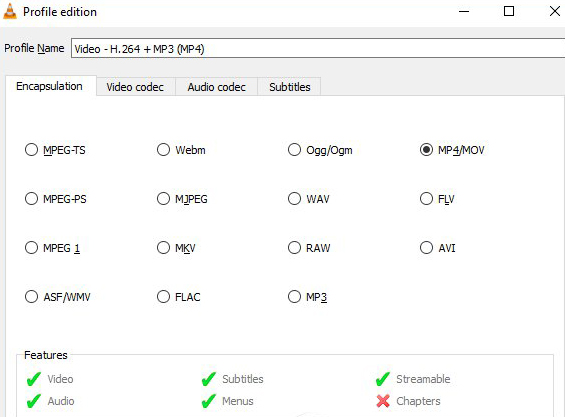Screen dimensions: 565x417
Task: Select MKV as encapsulation format
Action: 163,248
